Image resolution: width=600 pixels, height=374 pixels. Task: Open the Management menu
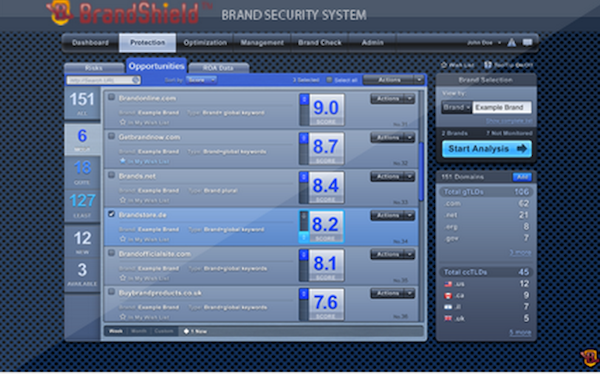point(262,43)
